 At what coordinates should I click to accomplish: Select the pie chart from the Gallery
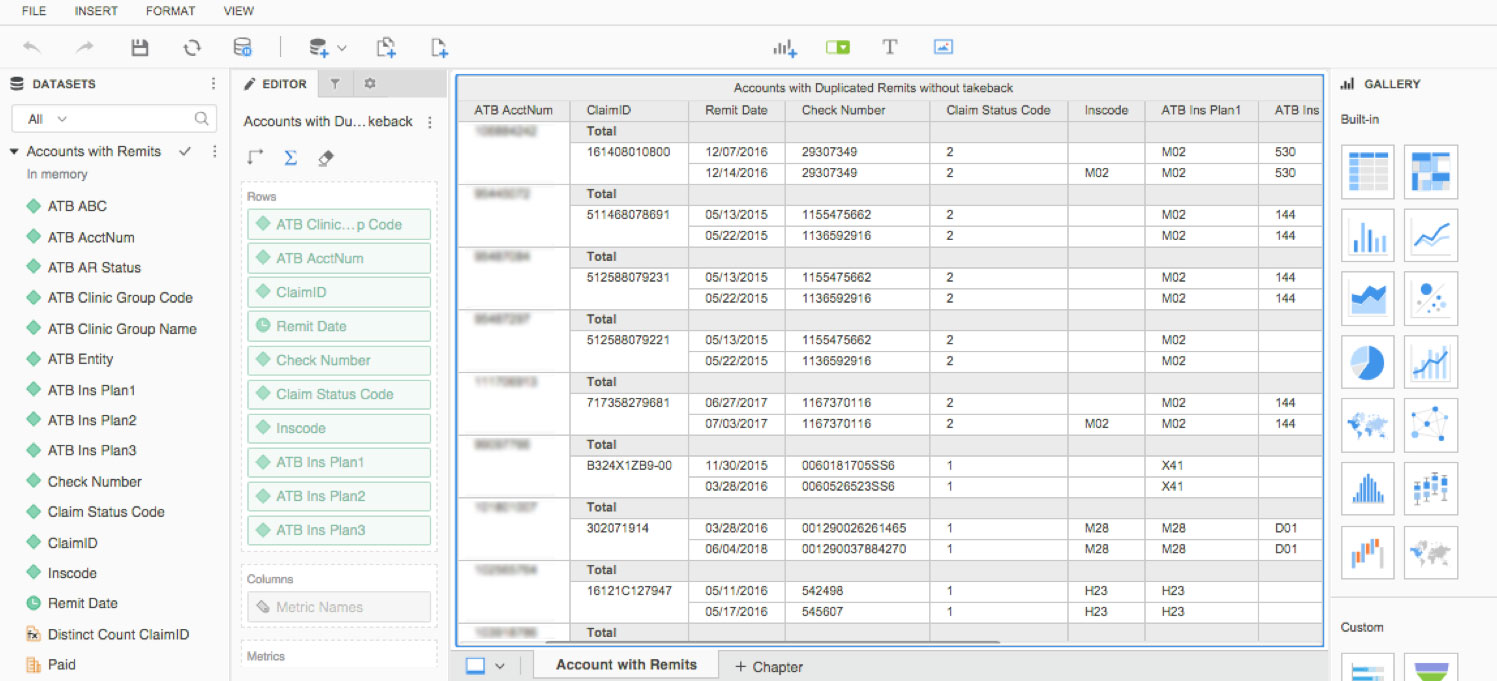[1367, 361]
